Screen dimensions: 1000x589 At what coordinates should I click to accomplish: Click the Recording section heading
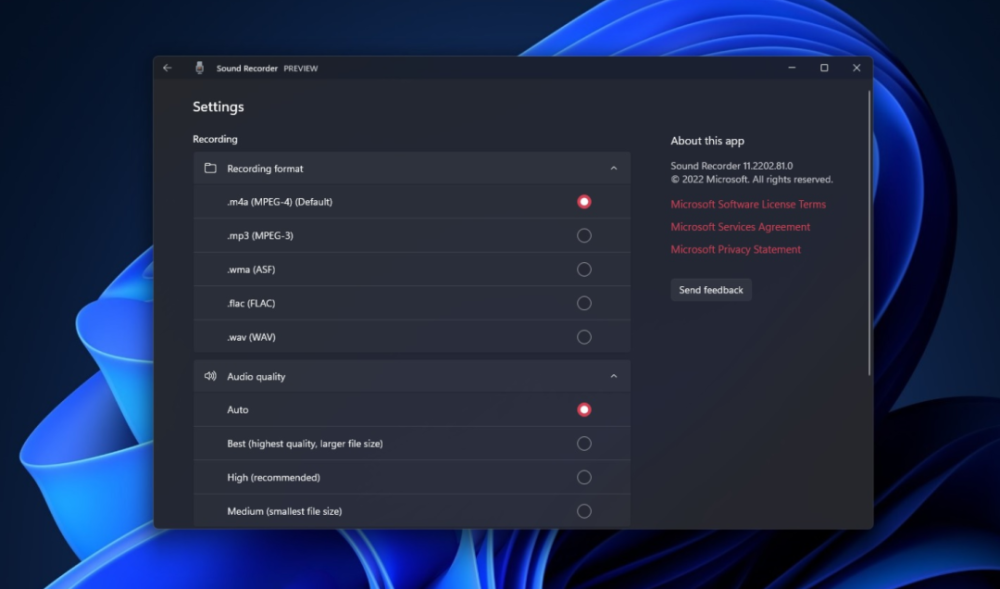coord(215,139)
